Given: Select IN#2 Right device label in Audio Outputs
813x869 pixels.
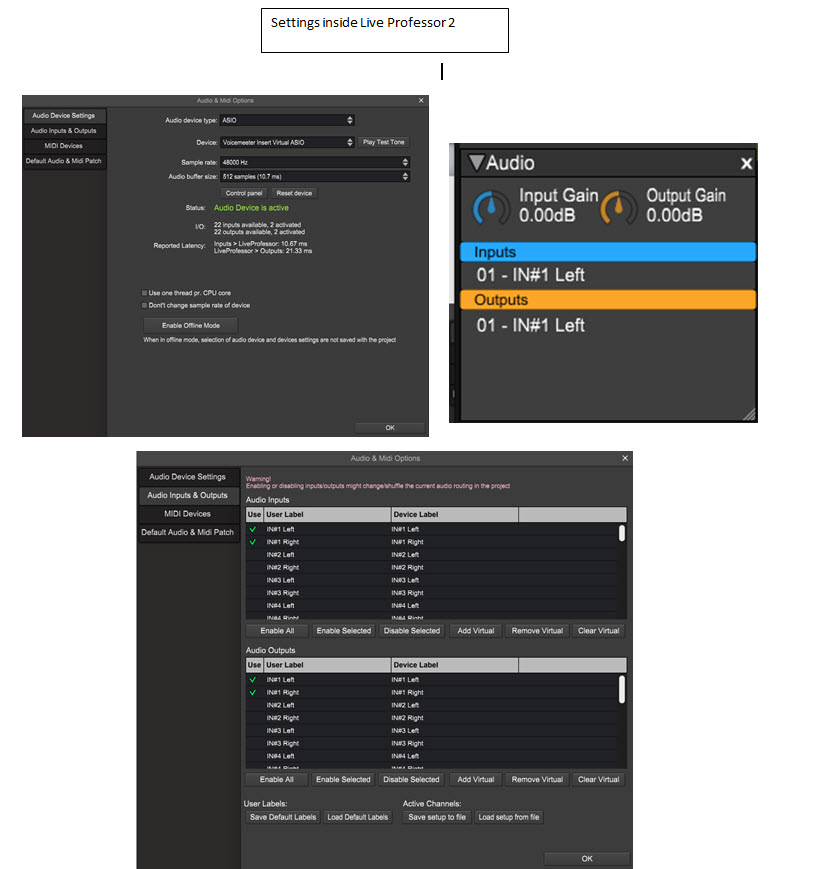Looking at the screenshot, I should pos(407,718).
